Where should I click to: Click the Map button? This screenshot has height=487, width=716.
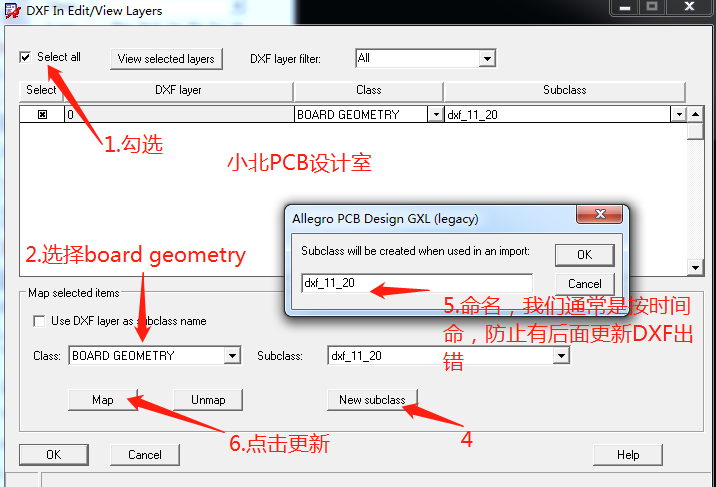click(x=103, y=400)
